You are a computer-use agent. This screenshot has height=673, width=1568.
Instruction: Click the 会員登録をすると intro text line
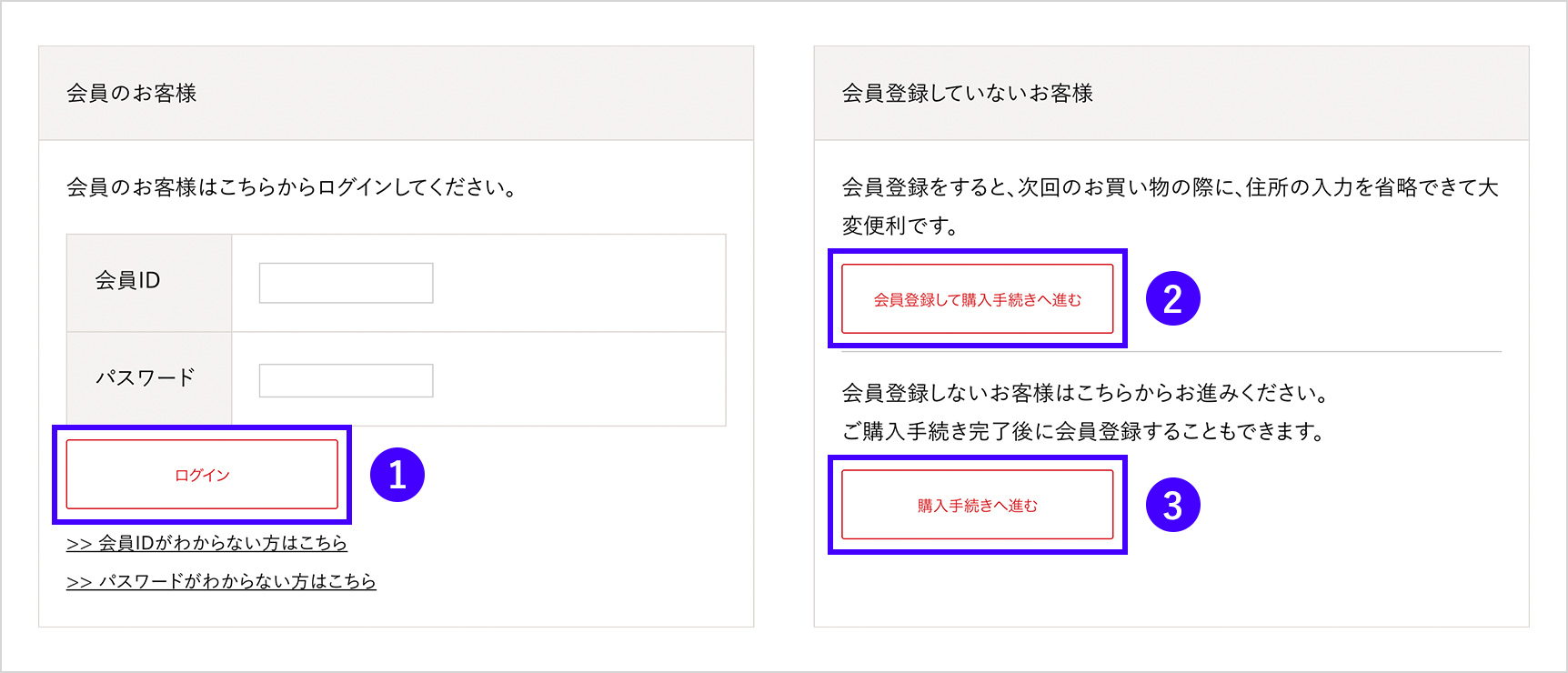(1170, 187)
